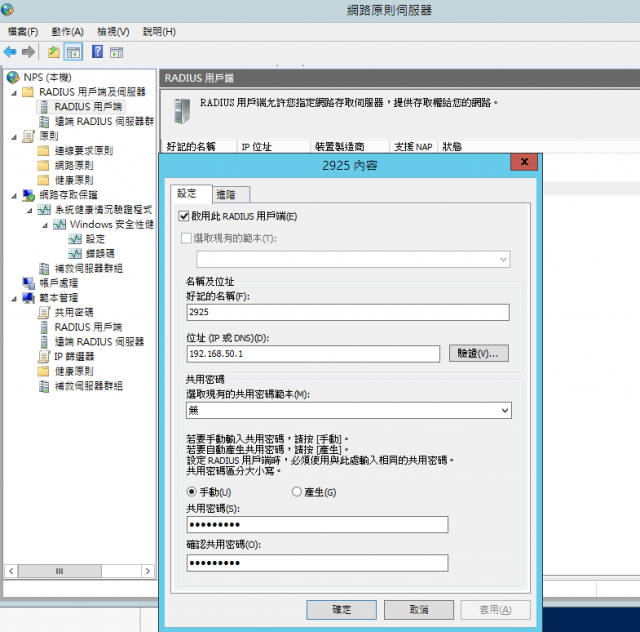This screenshot has width=640, height=632.
Task: Click the 原則 policy scroll icon
Action: (x=29, y=136)
